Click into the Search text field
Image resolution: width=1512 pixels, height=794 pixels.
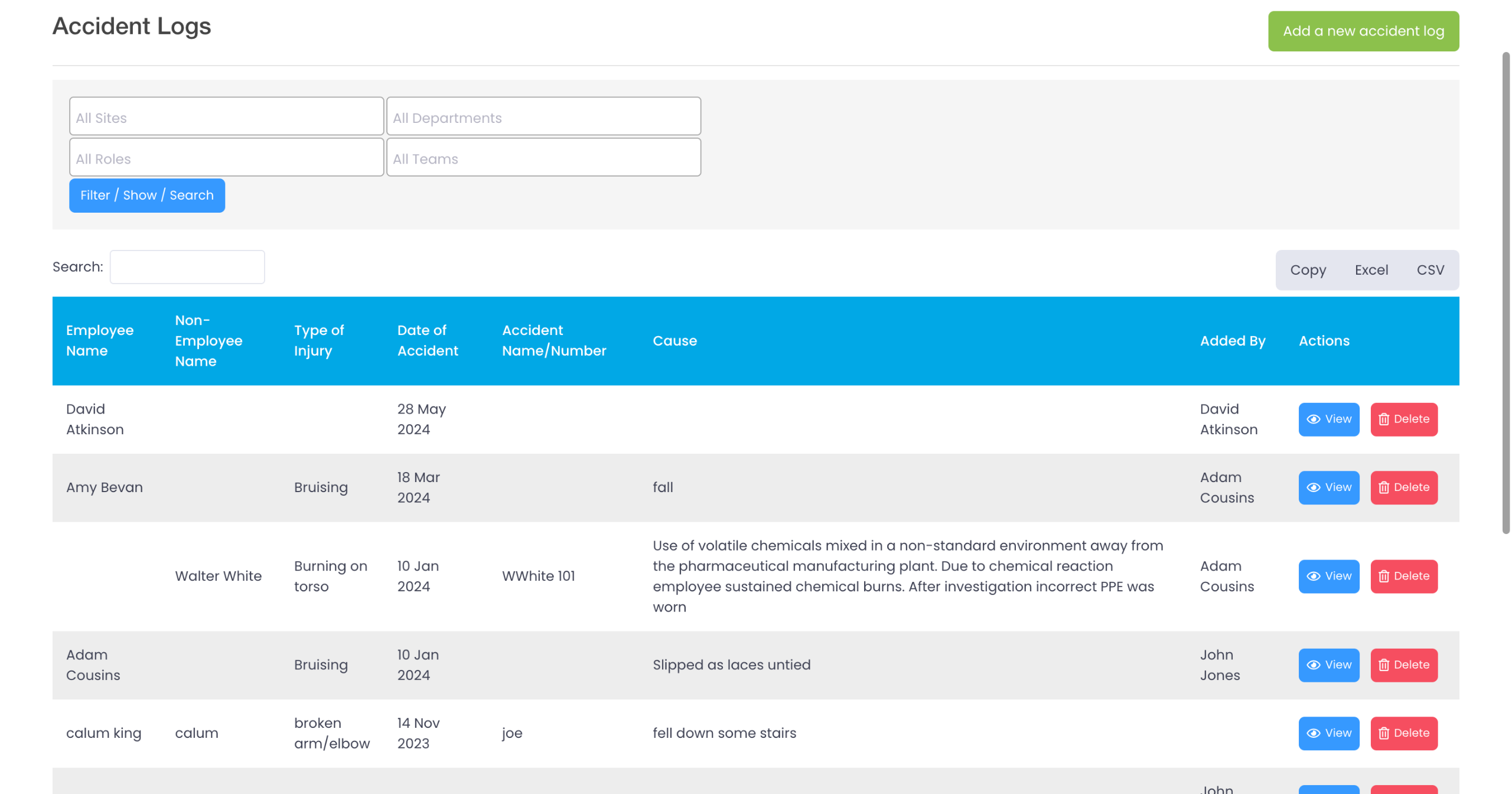coord(187,267)
